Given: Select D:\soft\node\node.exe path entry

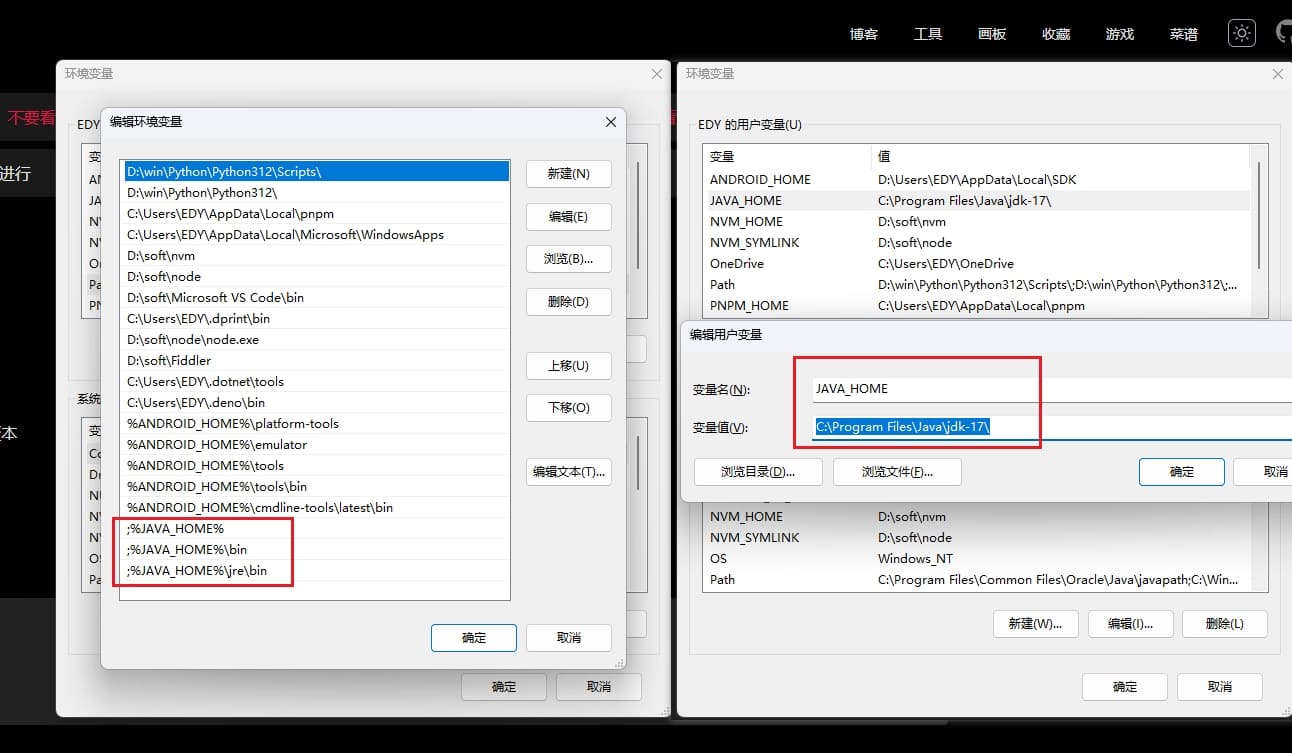Looking at the screenshot, I should click(315, 339).
